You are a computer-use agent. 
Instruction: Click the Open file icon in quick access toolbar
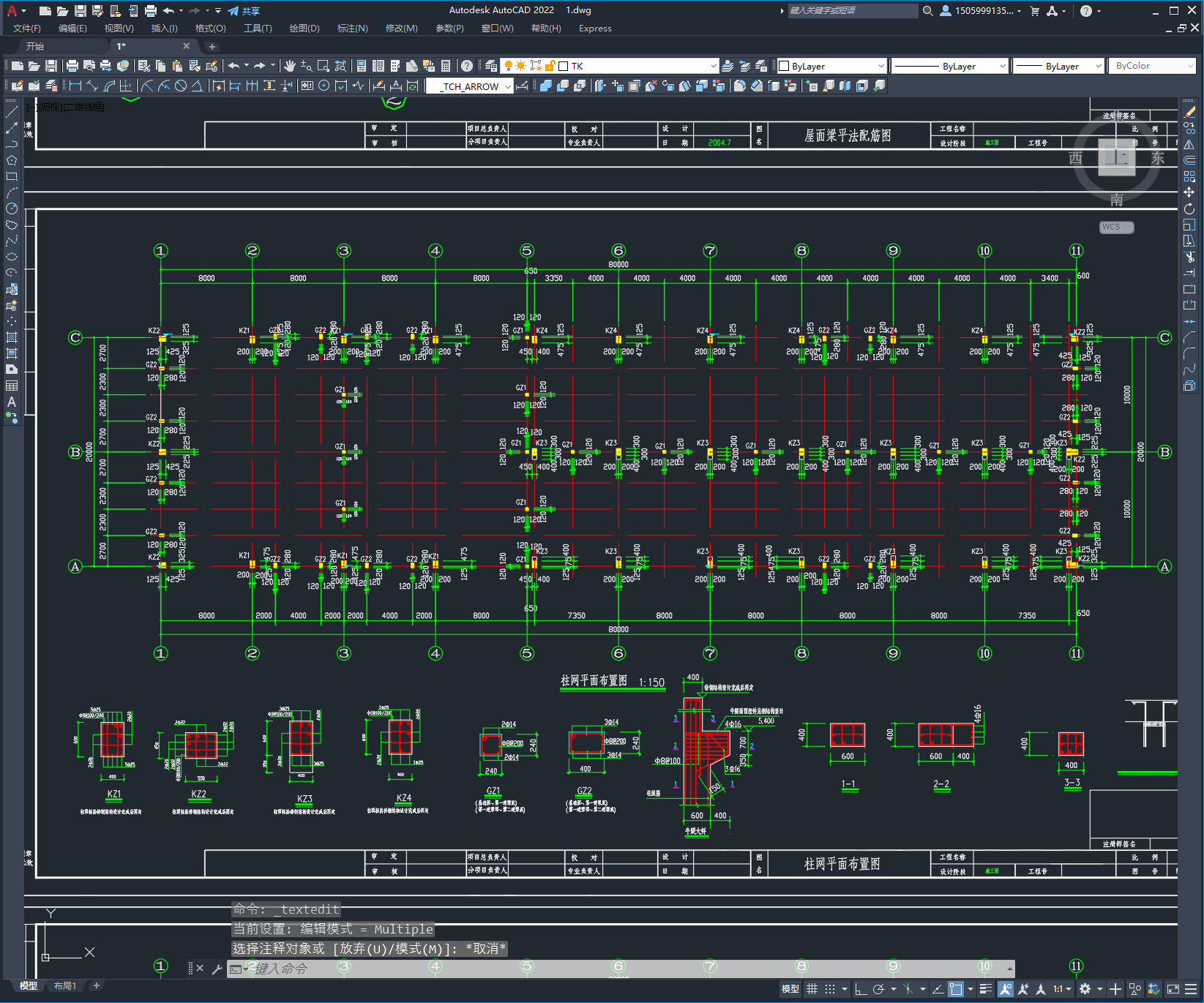click(62, 11)
